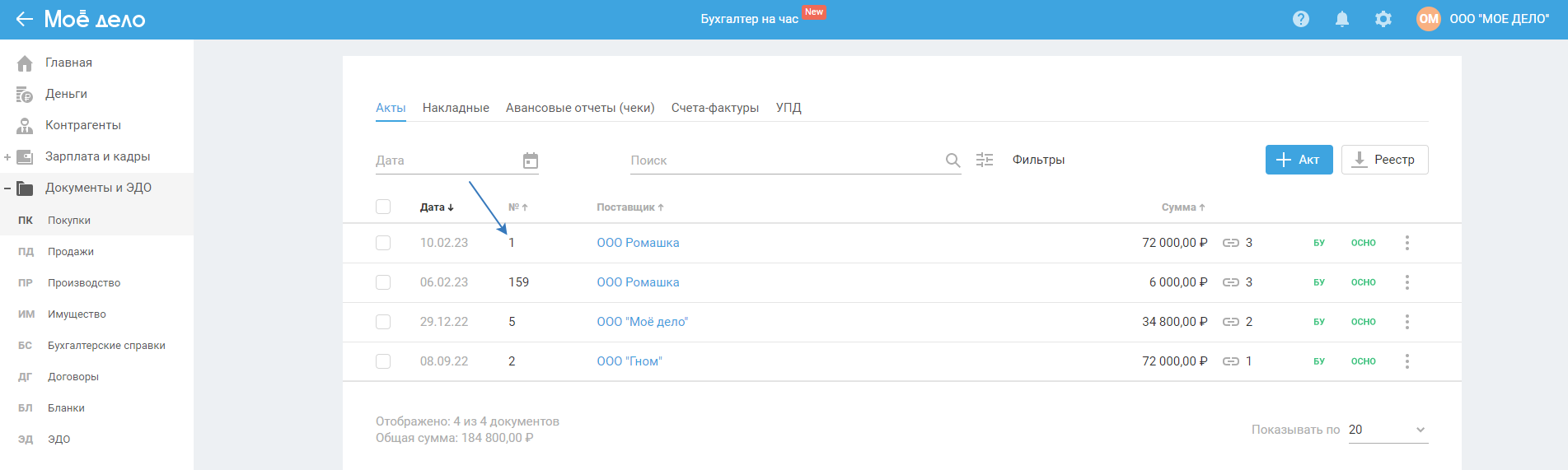The height and width of the screenshot is (470, 1568).
Task: Expand the Зарплата и кадры section
Action: [7, 156]
